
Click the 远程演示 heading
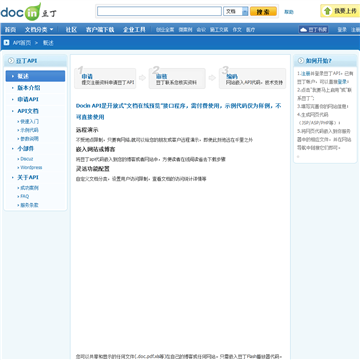pos(87,130)
